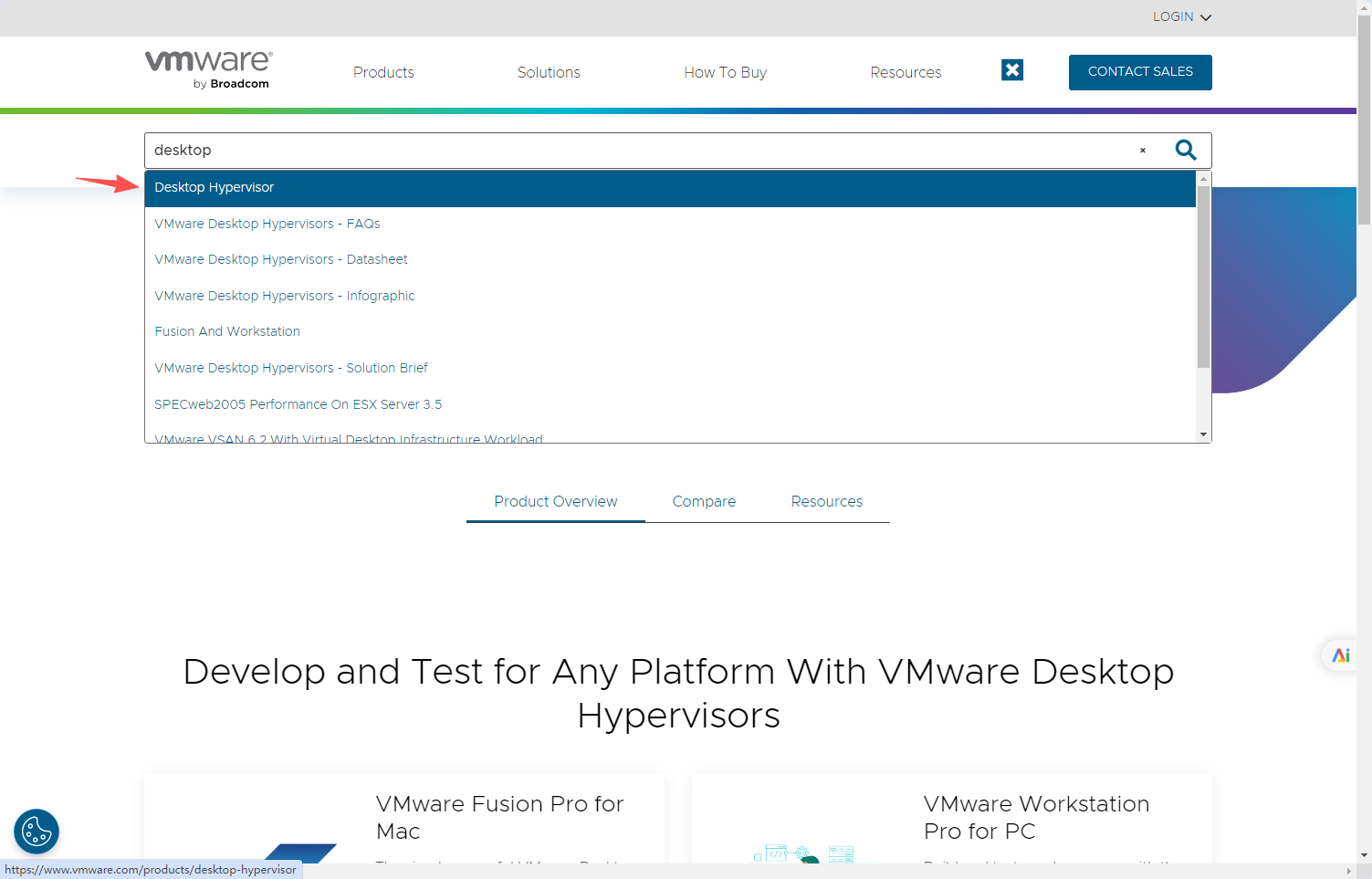Expand the LOGIN dropdown
The width and height of the screenshot is (1372, 879).
point(1182,16)
